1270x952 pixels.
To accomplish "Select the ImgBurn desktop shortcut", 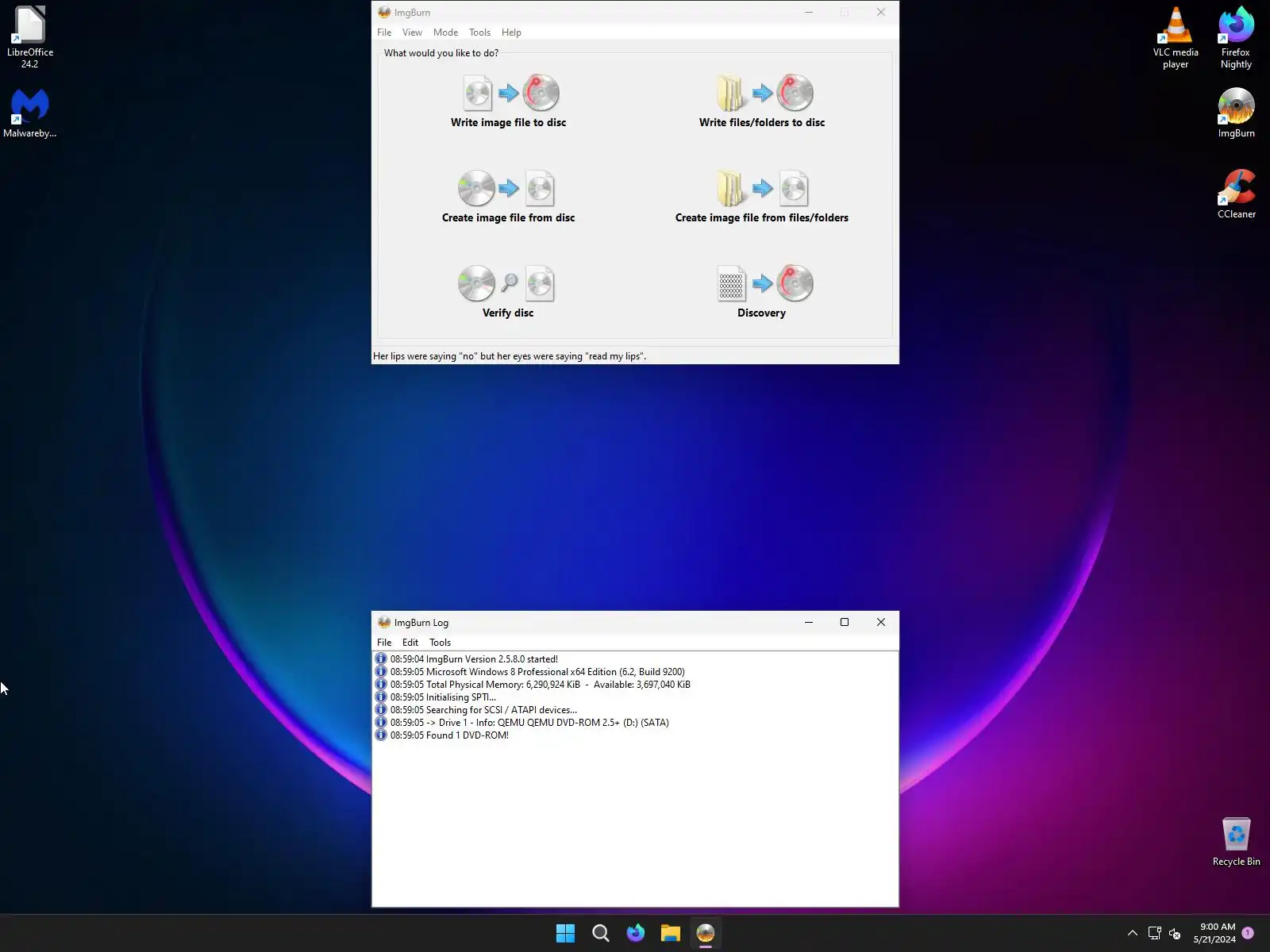I will click(1236, 113).
